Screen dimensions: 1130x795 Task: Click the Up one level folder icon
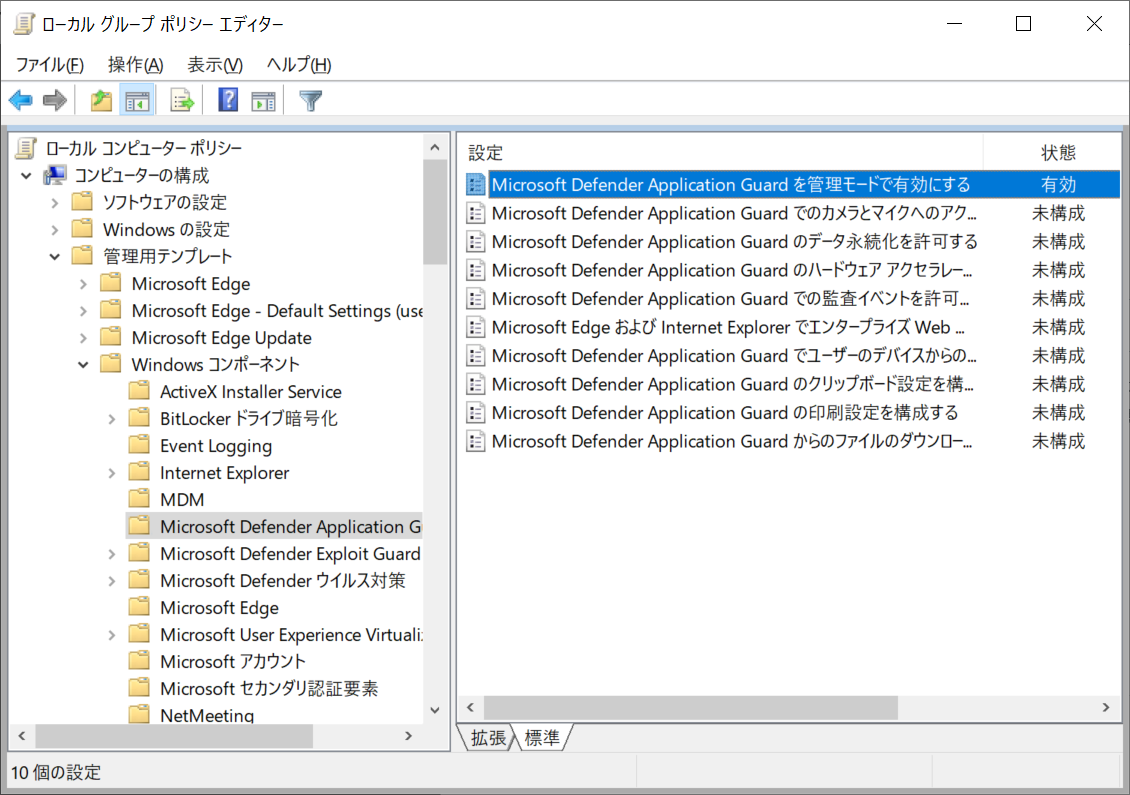click(101, 100)
